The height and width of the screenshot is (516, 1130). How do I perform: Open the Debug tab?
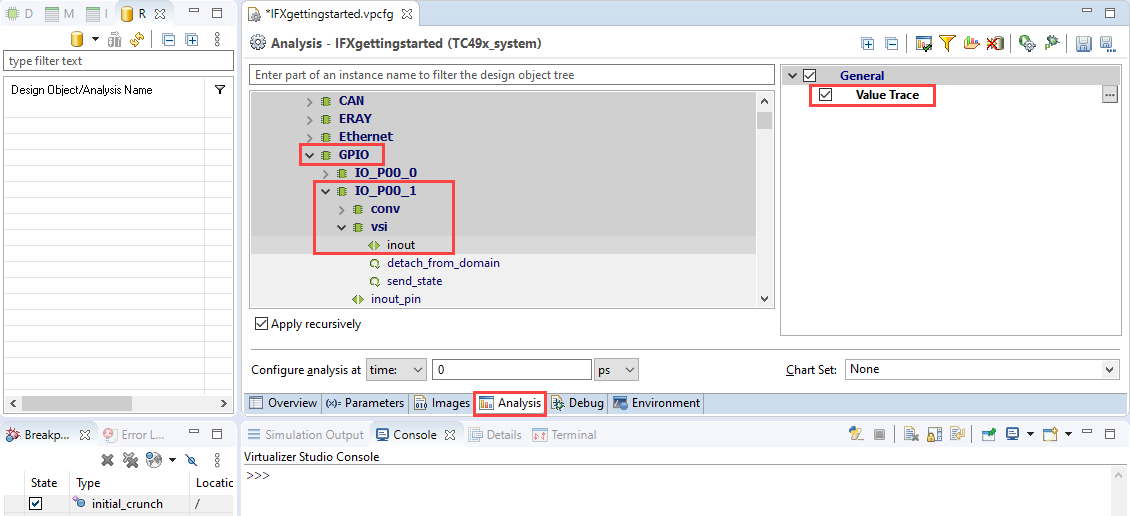coord(577,403)
